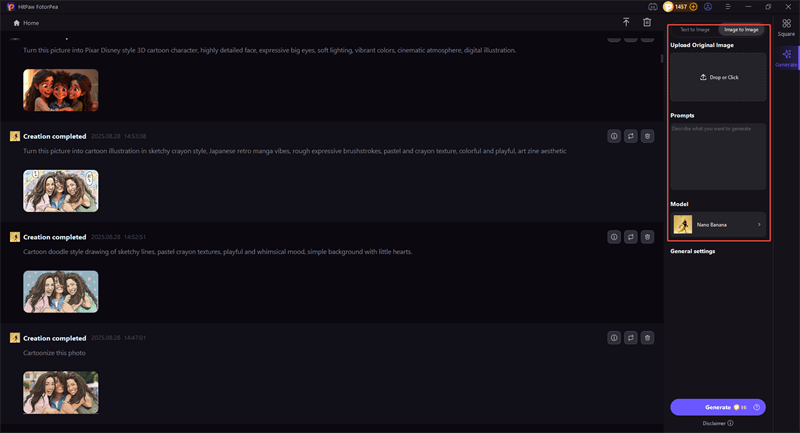Expand the Nano Banana model selector
This screenshot has height=433, width=800.
pos(718,225)
